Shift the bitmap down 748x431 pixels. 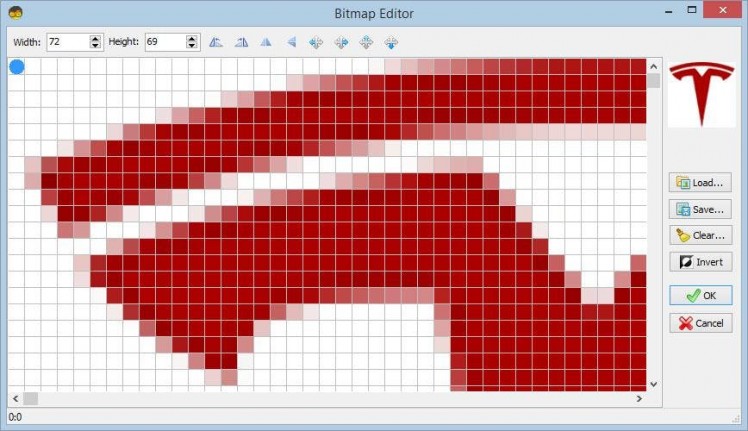(x=391, y=42)
